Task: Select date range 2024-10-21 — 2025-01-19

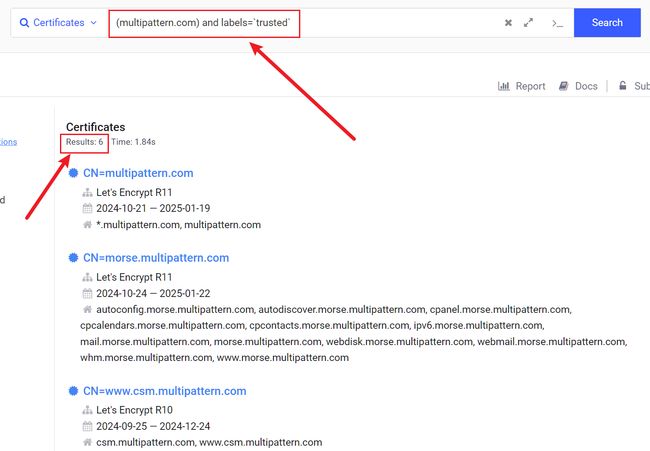Action: click(153, 208)
